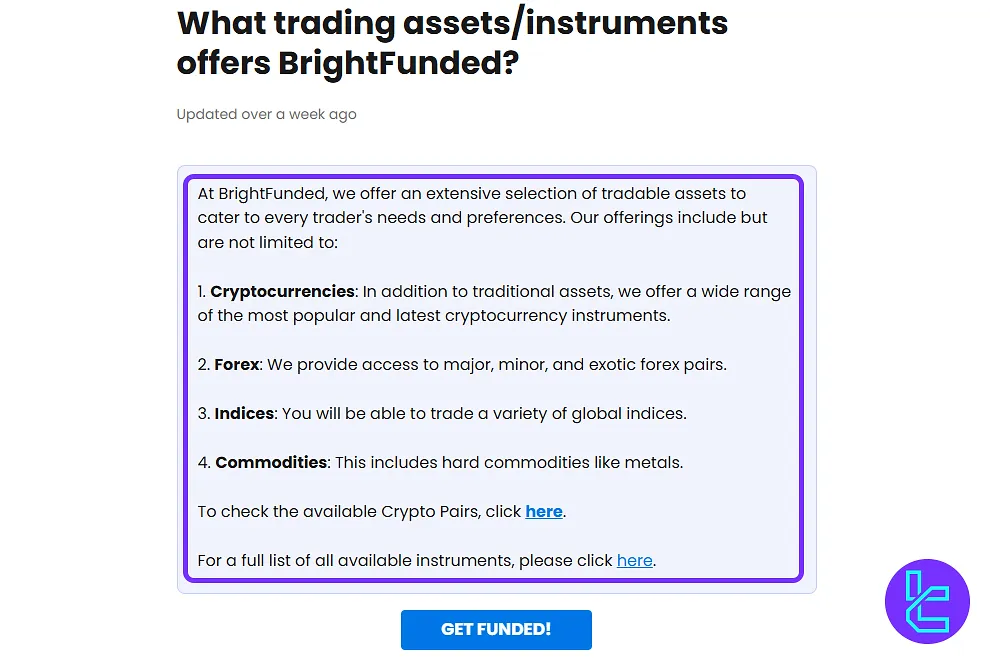Click the "Updated over a week ago" timestamp
The width and height of the screenshot is (990, 664).
[x=266, y=114]
